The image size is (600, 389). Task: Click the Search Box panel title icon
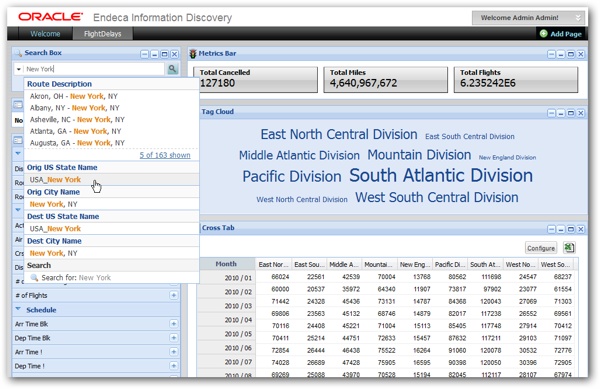pos(18,53)
